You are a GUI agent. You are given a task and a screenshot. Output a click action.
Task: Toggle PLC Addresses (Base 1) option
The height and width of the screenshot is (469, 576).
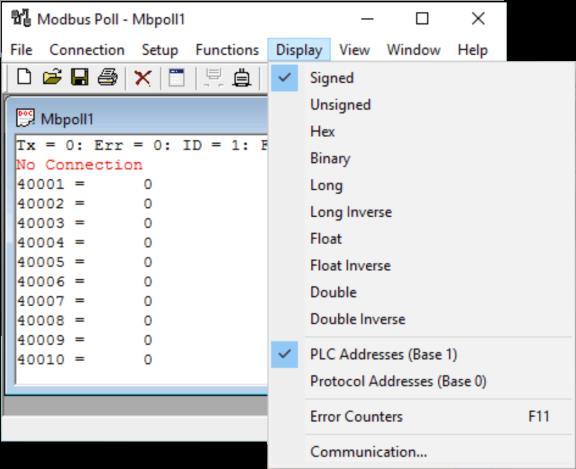(x=422, y=354)
